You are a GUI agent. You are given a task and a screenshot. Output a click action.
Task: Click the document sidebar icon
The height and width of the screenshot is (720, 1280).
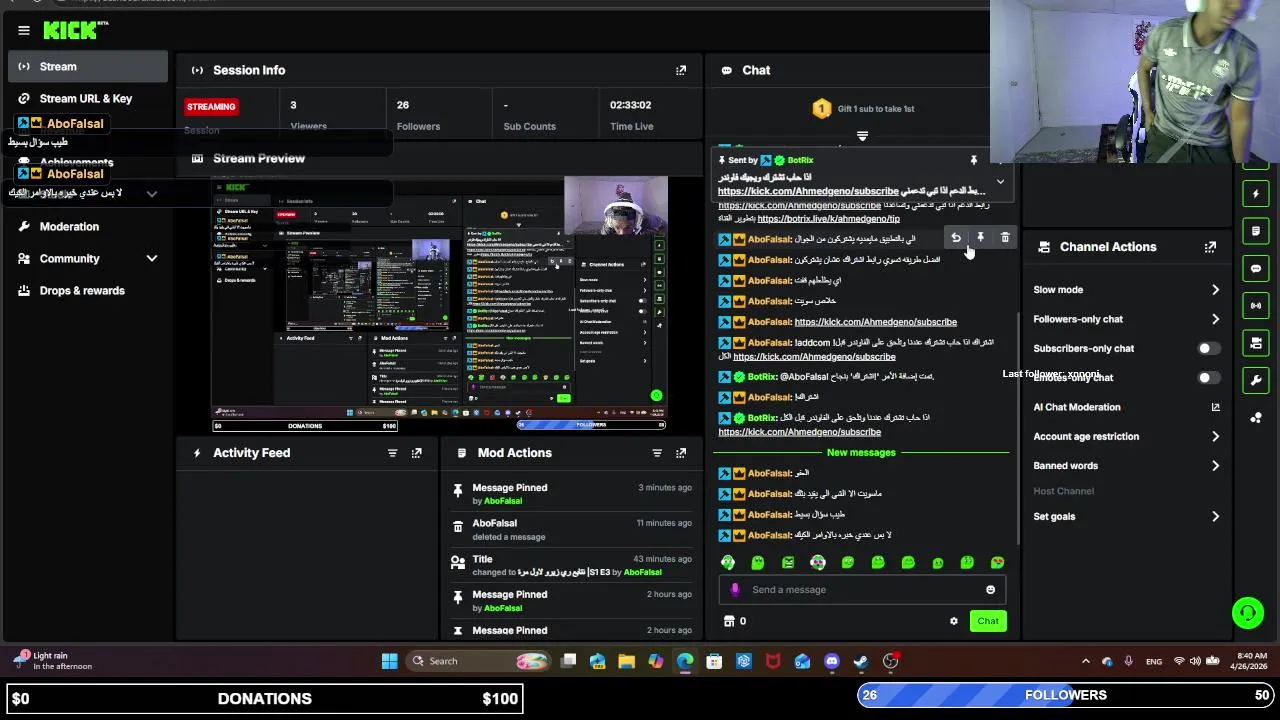pos(1256,231)
